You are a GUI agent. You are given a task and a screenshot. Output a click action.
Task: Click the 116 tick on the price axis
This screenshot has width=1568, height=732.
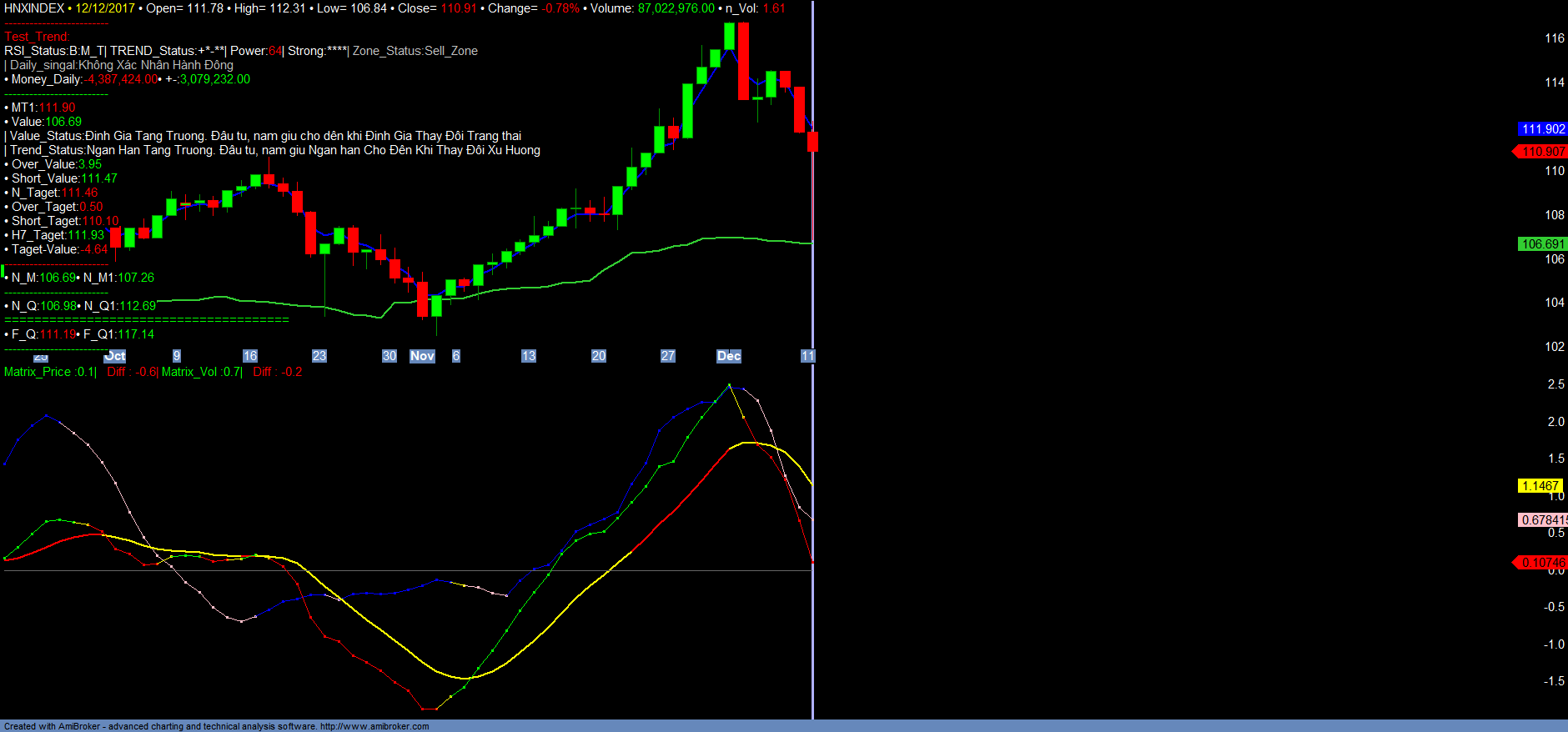coord(1554,38)
